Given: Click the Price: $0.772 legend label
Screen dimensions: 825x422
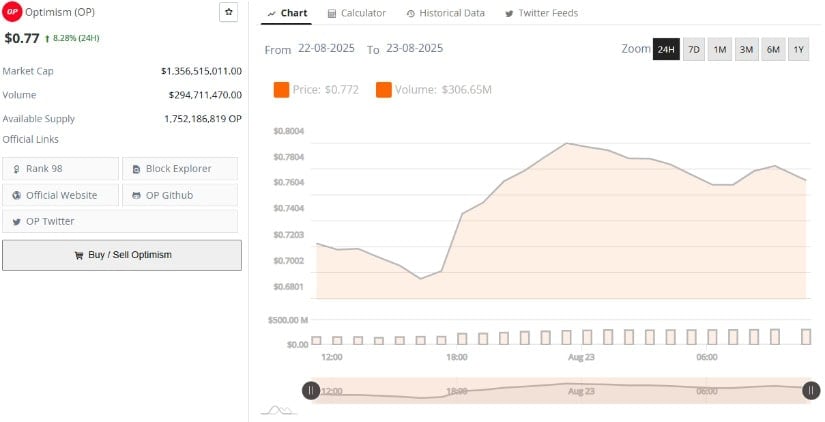Looking at the screenshot, I should click(x=326, y=90).
